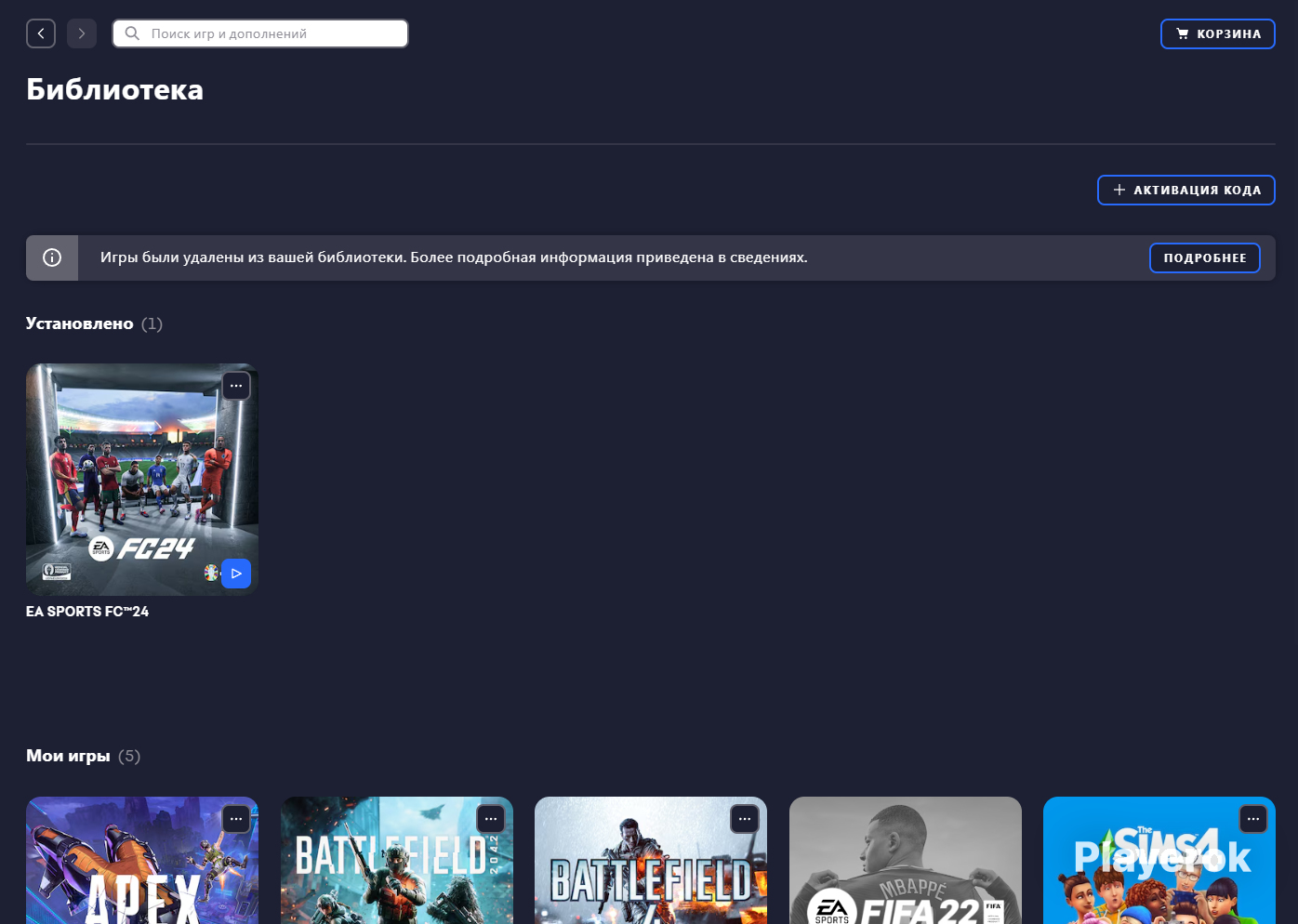Click the Активация кода button
This screenshot has width=1298, height=924.
(1186, 190)
